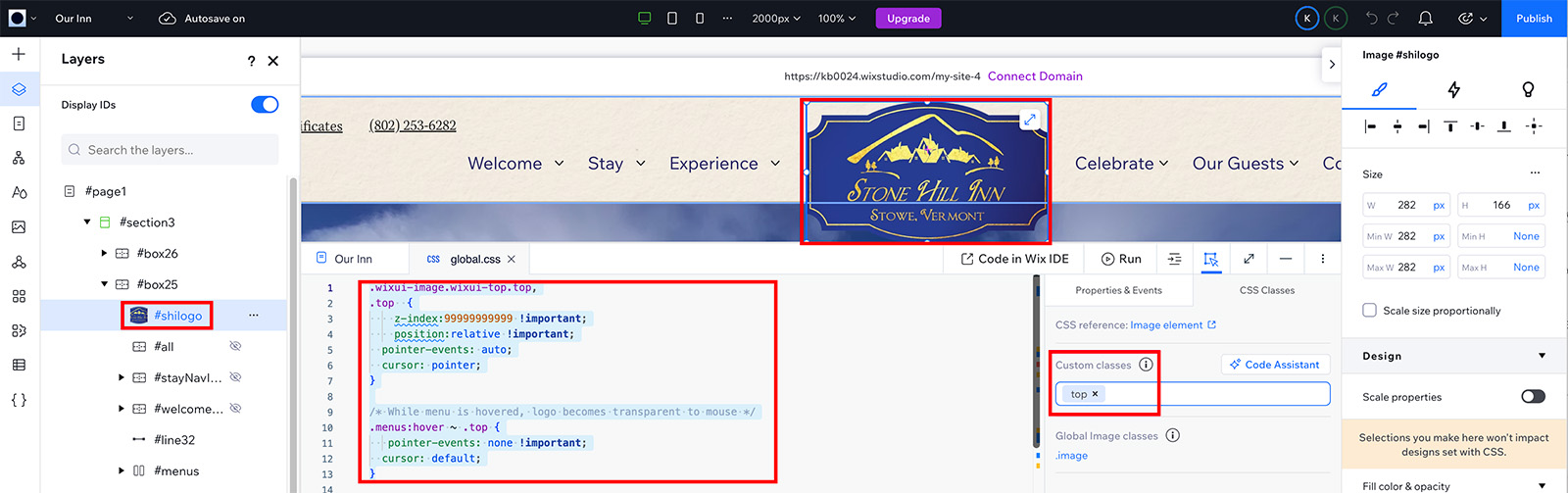
Task: Align the element to the top edge
Action: point(1450,126)
